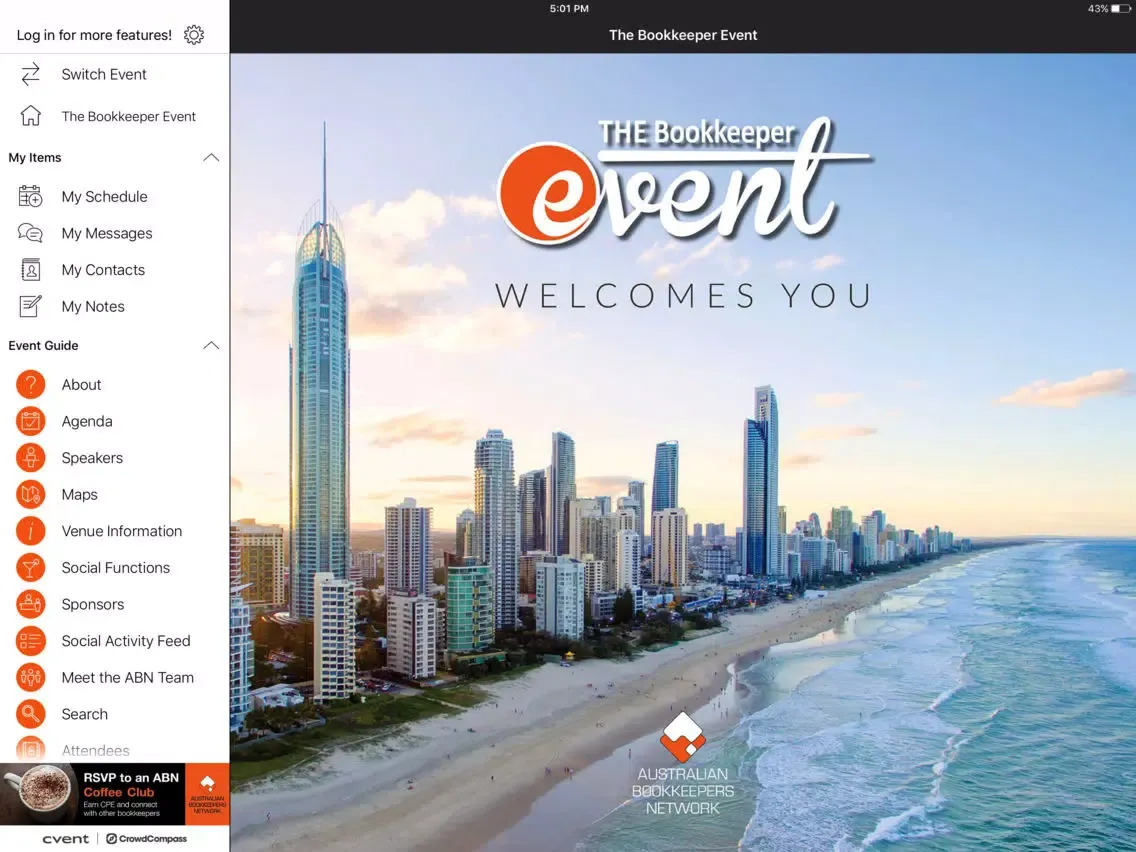This screenshot has height=852, width=1136.
Task: Collapse the Event Guide section
Action: coord(211,346)
